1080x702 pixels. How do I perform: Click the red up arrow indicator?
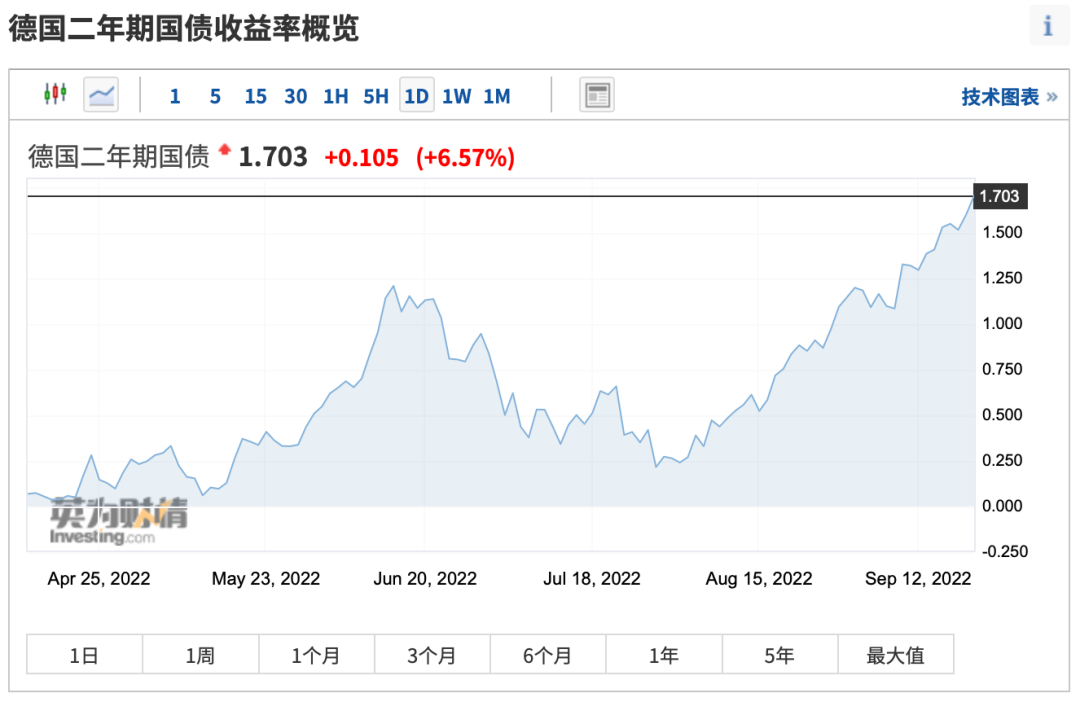point(224,150)
